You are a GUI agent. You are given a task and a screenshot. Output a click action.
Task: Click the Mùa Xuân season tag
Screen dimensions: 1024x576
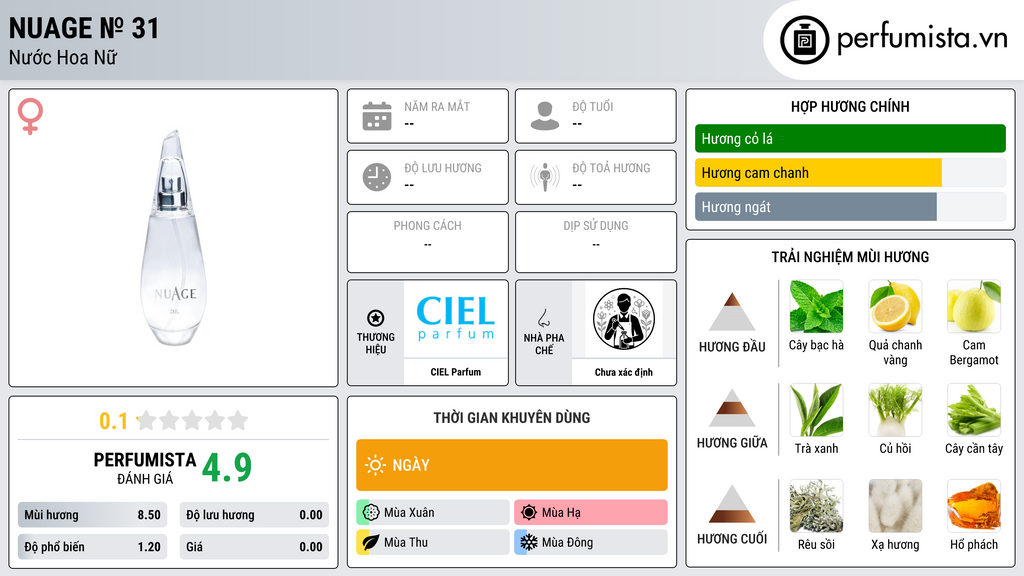[x=432, y=512]
